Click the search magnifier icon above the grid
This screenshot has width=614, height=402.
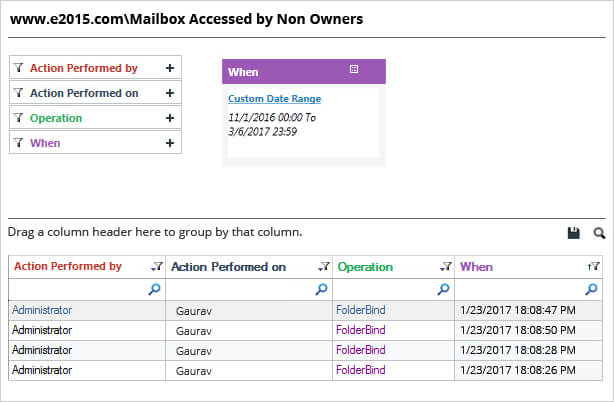(599, 233)
